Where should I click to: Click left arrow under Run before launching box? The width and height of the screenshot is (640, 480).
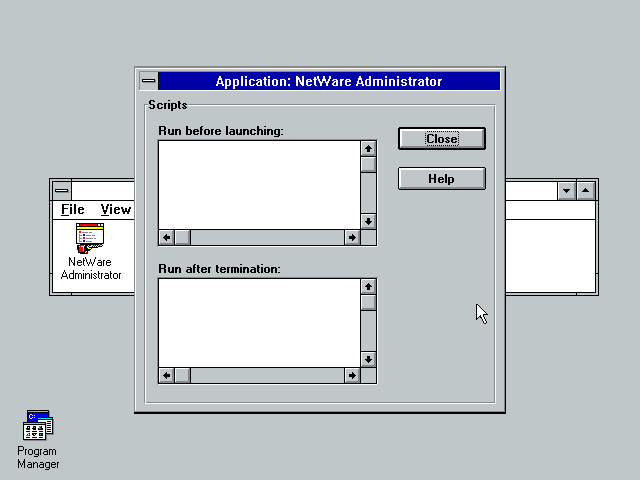(167, 237)
